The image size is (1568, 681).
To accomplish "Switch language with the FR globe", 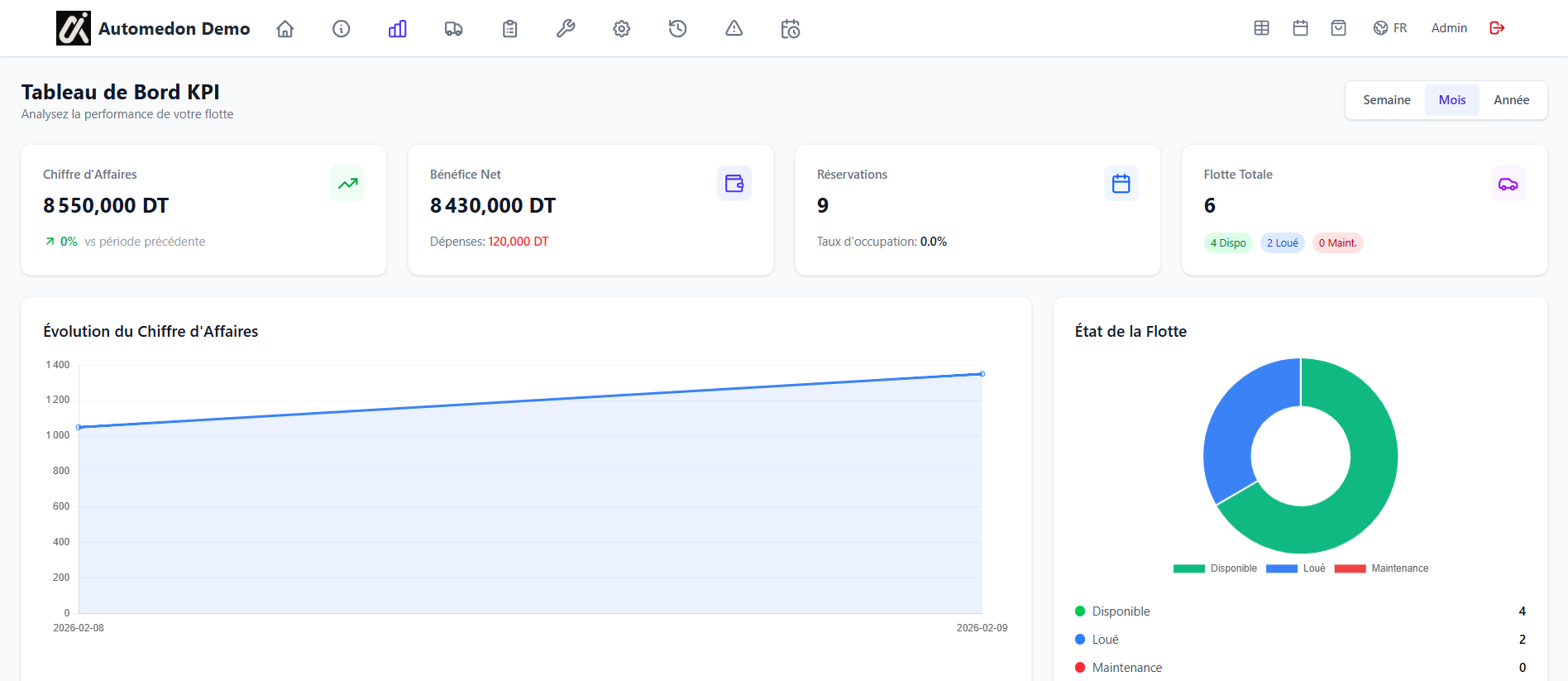I will click(1390, 28).
